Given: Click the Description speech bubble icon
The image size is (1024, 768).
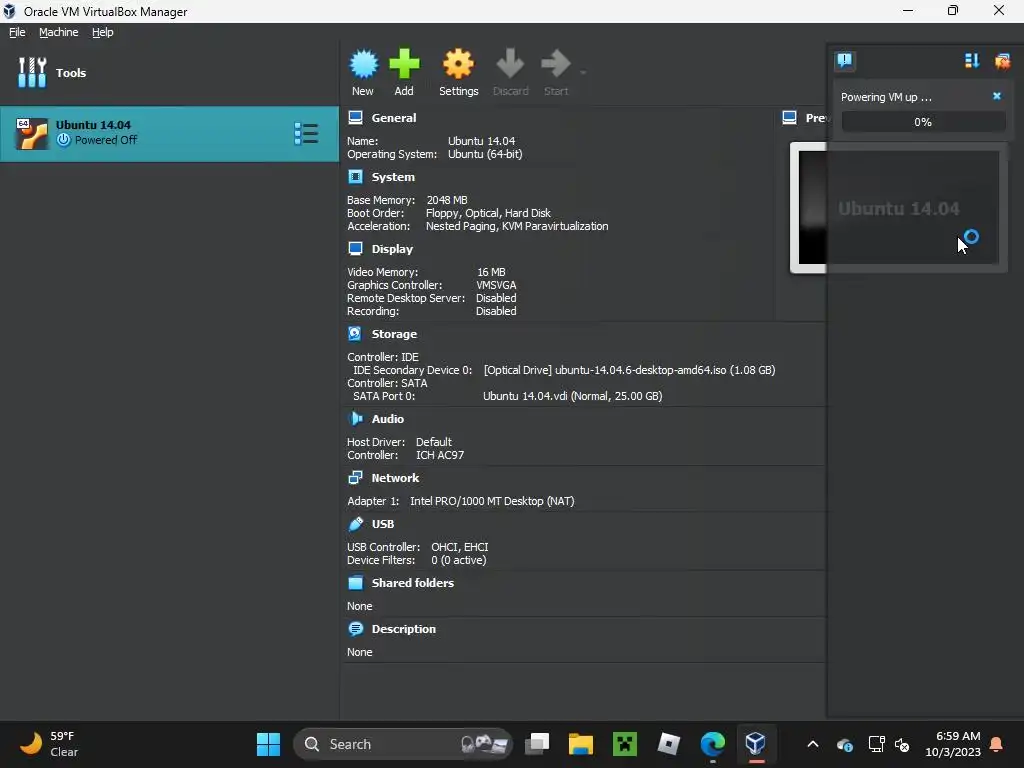Looking at the screenshot, I should coord(355,628).
